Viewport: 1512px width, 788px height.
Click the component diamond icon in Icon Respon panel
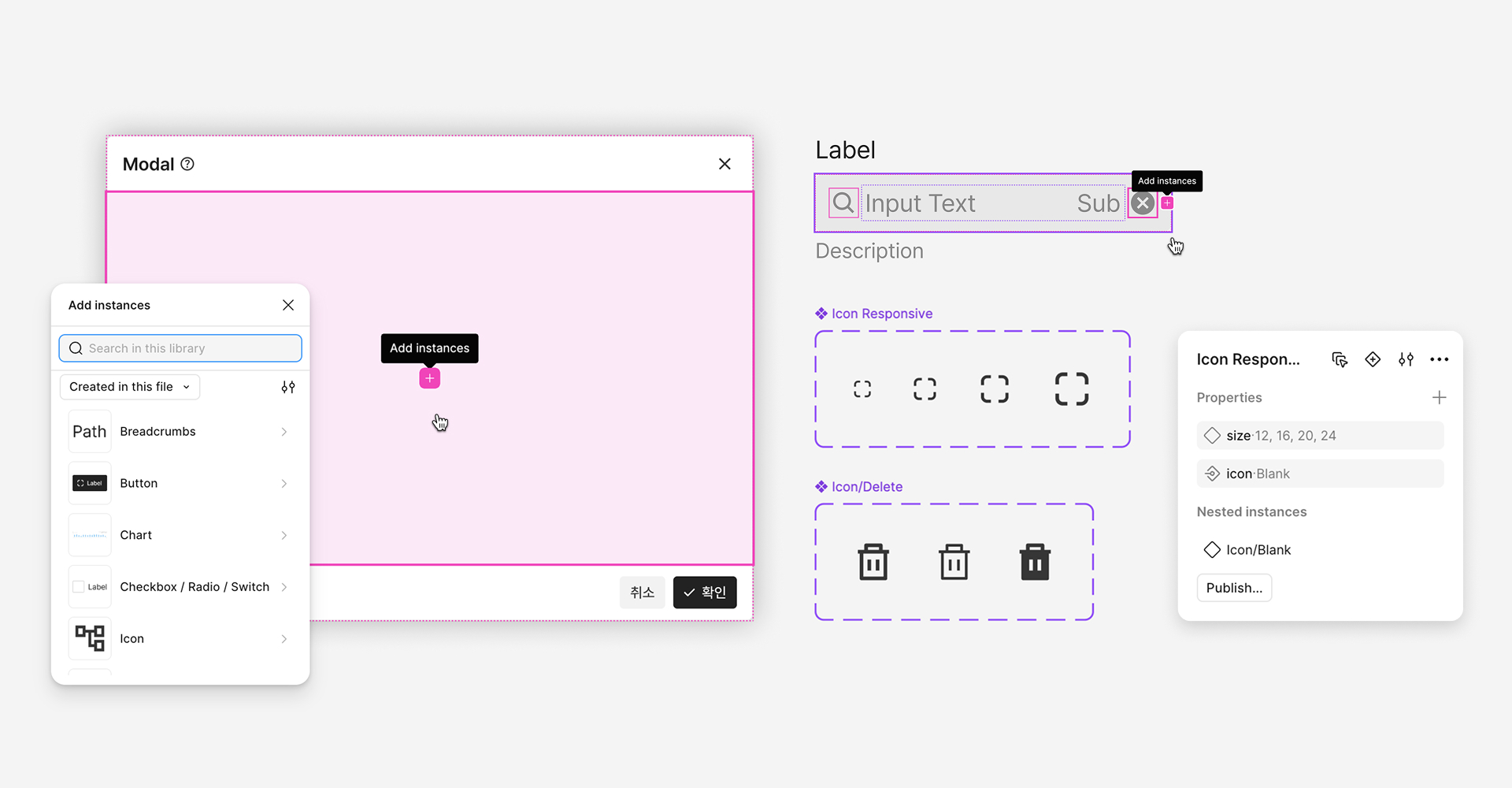pos(1373,359)
